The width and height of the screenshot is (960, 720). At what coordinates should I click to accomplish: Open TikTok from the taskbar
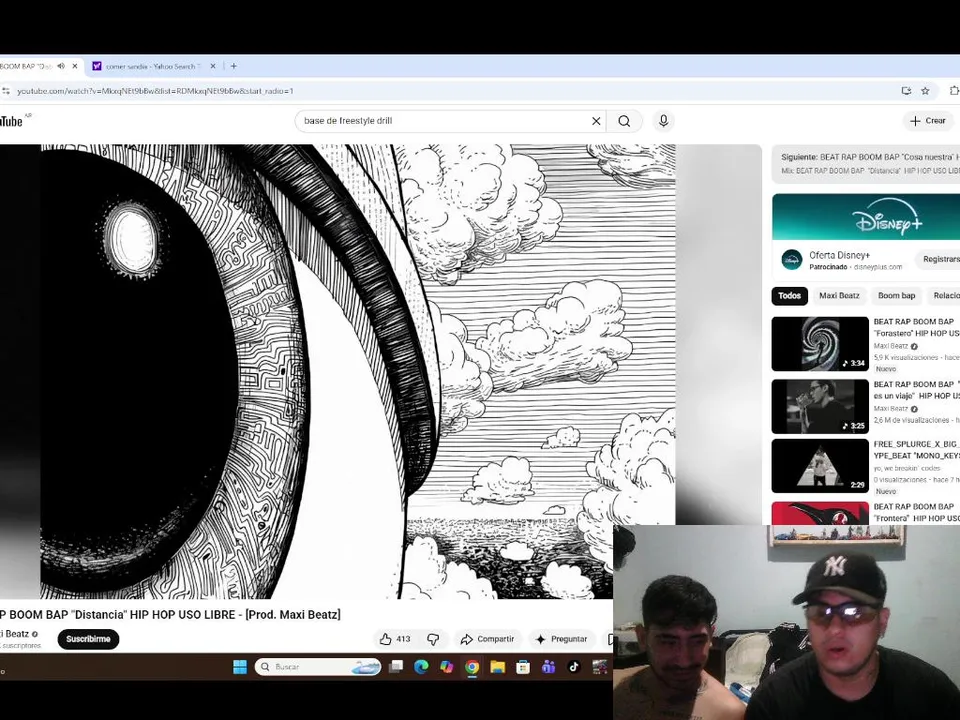click(x=574, y=667)
